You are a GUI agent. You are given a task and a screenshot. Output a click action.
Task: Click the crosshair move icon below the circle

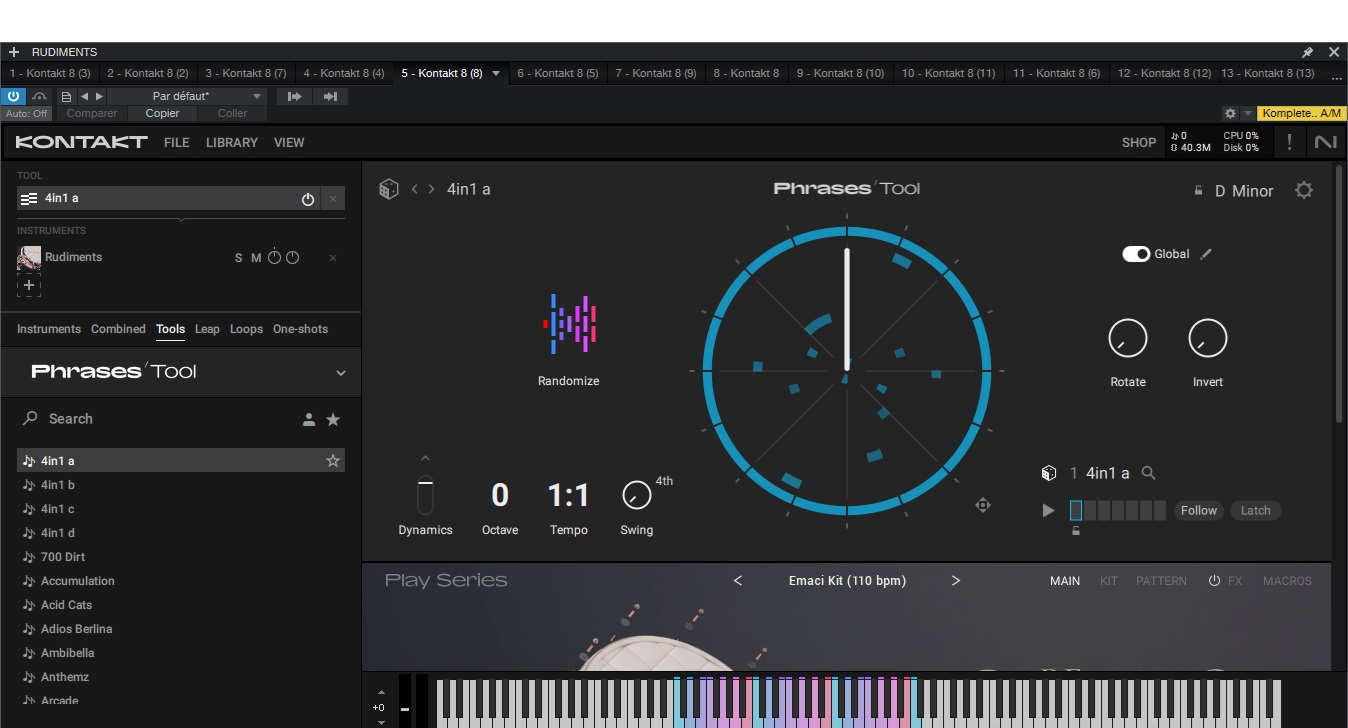coord(983,505)
